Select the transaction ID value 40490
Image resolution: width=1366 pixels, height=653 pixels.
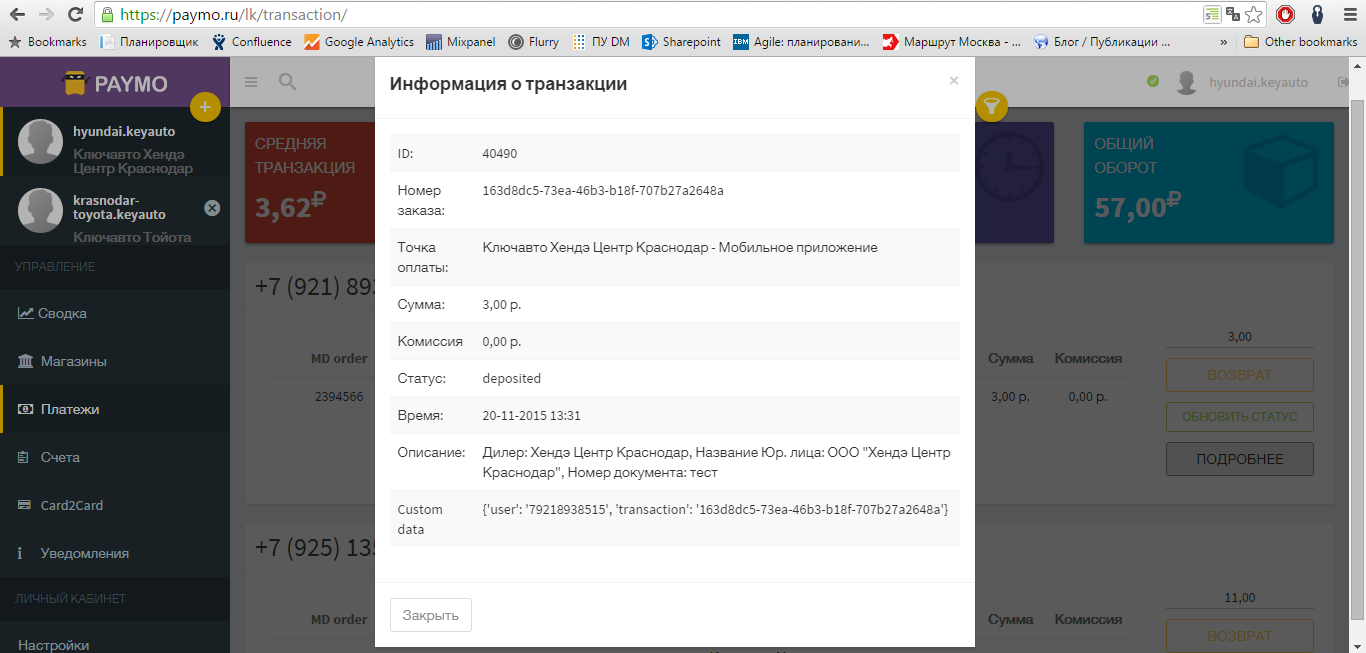(x=500, y=153)
